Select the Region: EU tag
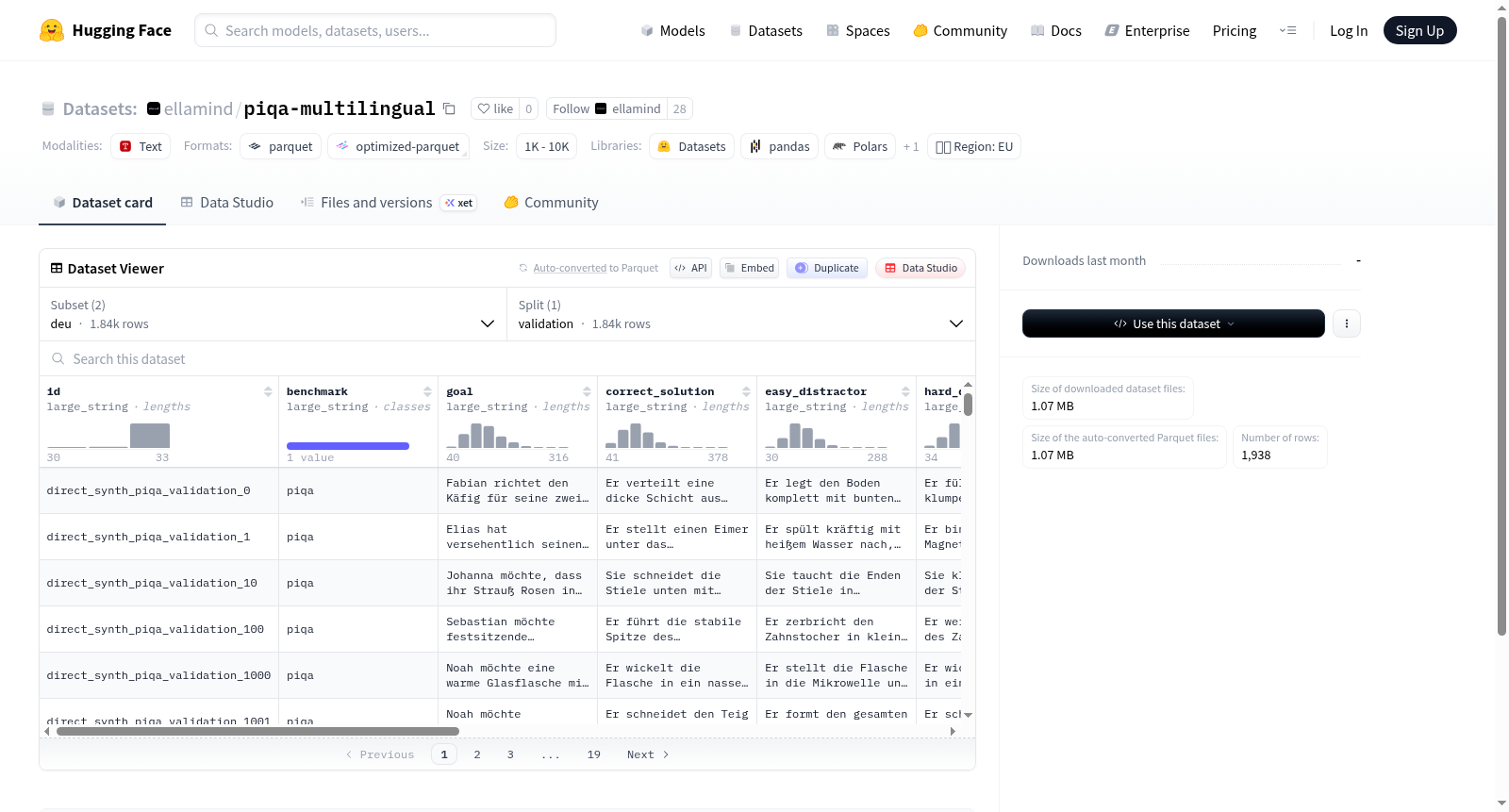 (974, 146)
